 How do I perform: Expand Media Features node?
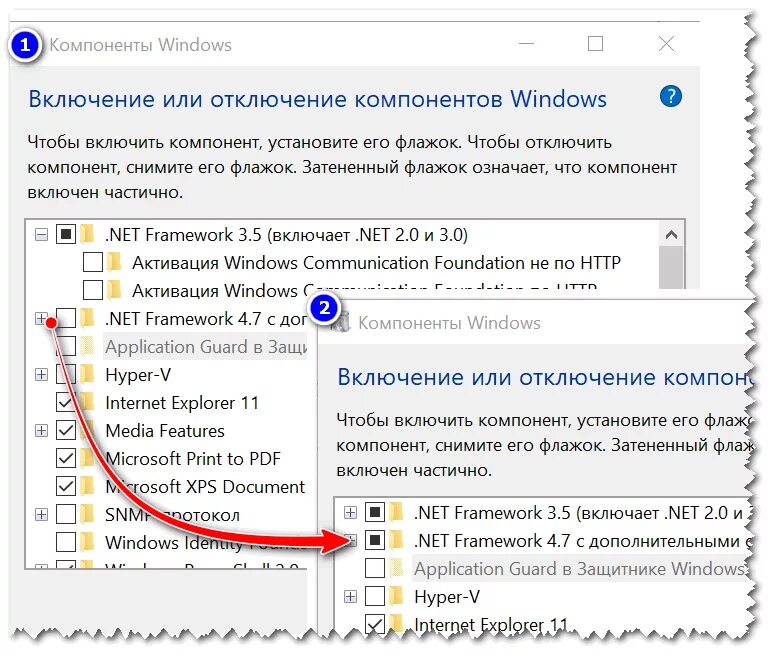pyautogui.click(x=41, y=431)
